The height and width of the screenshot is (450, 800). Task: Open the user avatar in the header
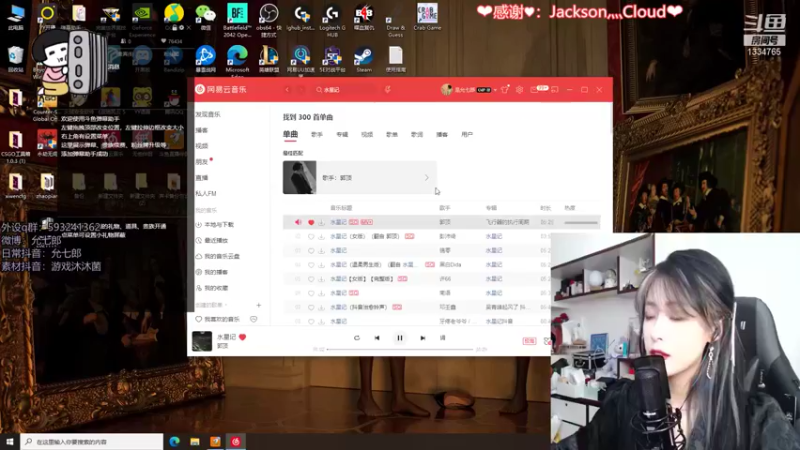[x=446, y=90]
